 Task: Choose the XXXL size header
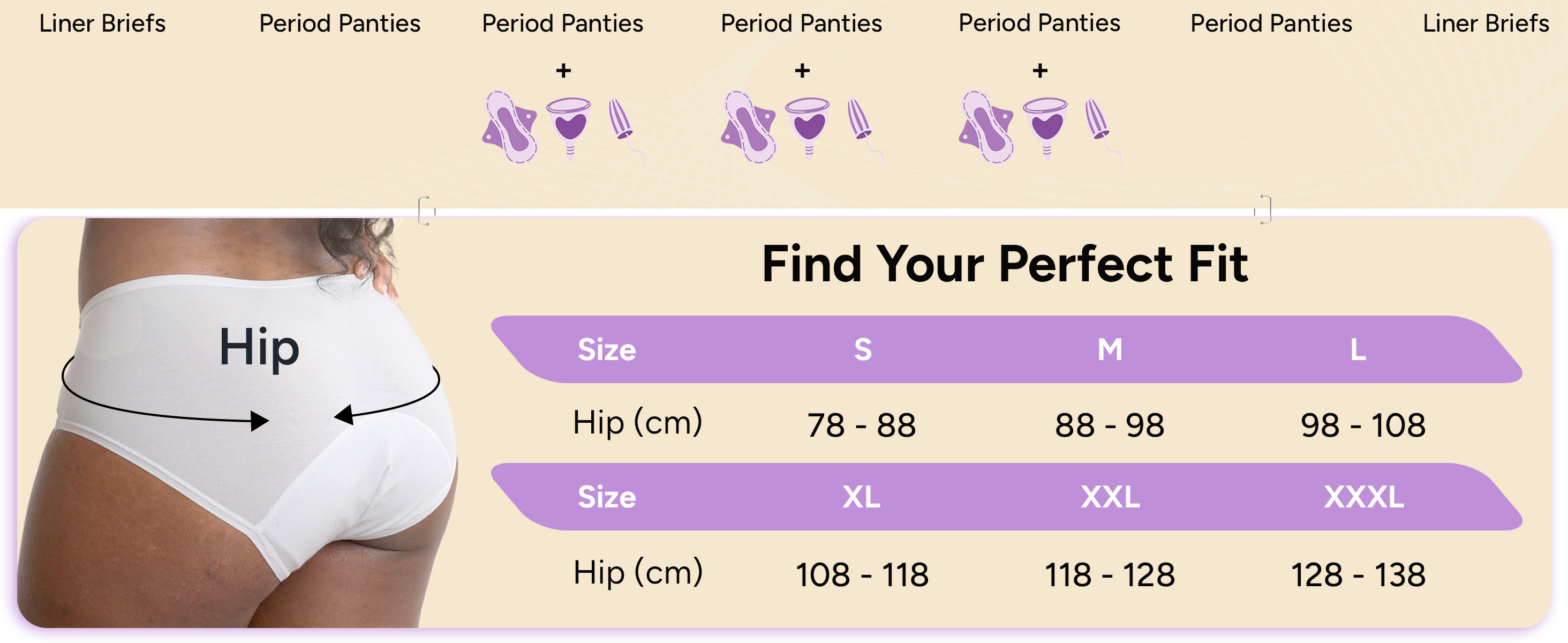tap(1364, 497)
